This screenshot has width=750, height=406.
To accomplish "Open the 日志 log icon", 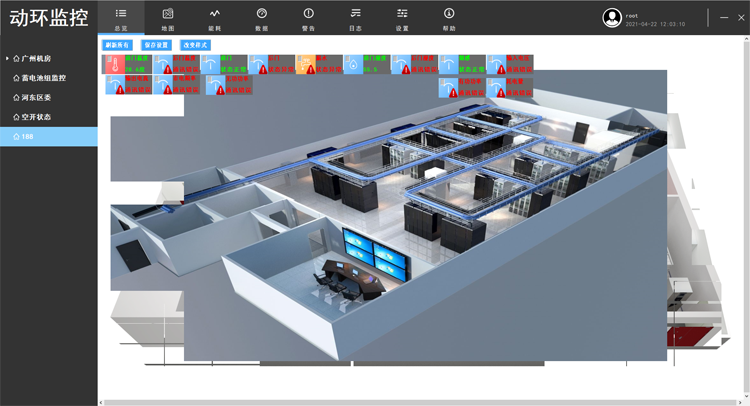I will pyautogui.click(x=355, y=18).
